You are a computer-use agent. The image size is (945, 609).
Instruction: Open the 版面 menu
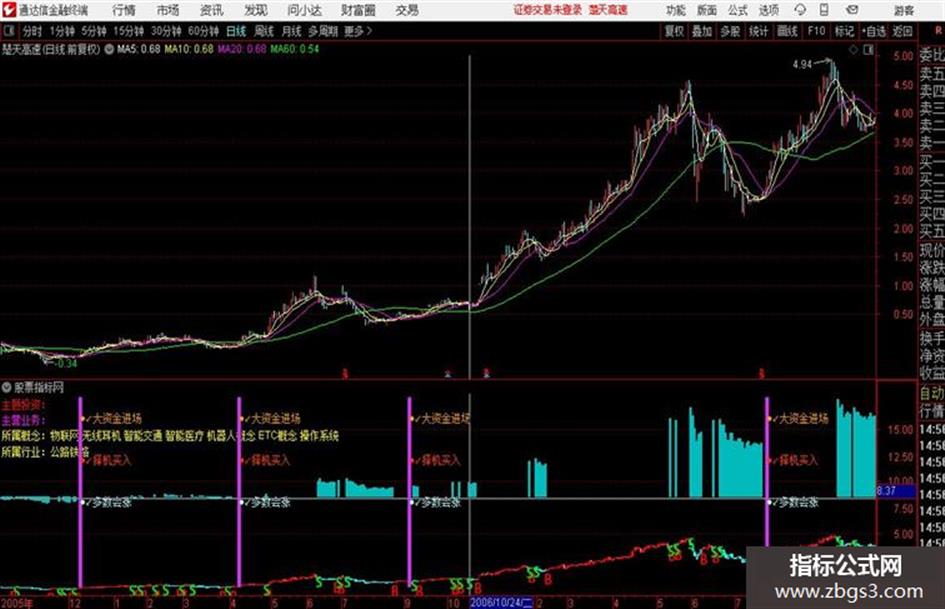(707, 10)
